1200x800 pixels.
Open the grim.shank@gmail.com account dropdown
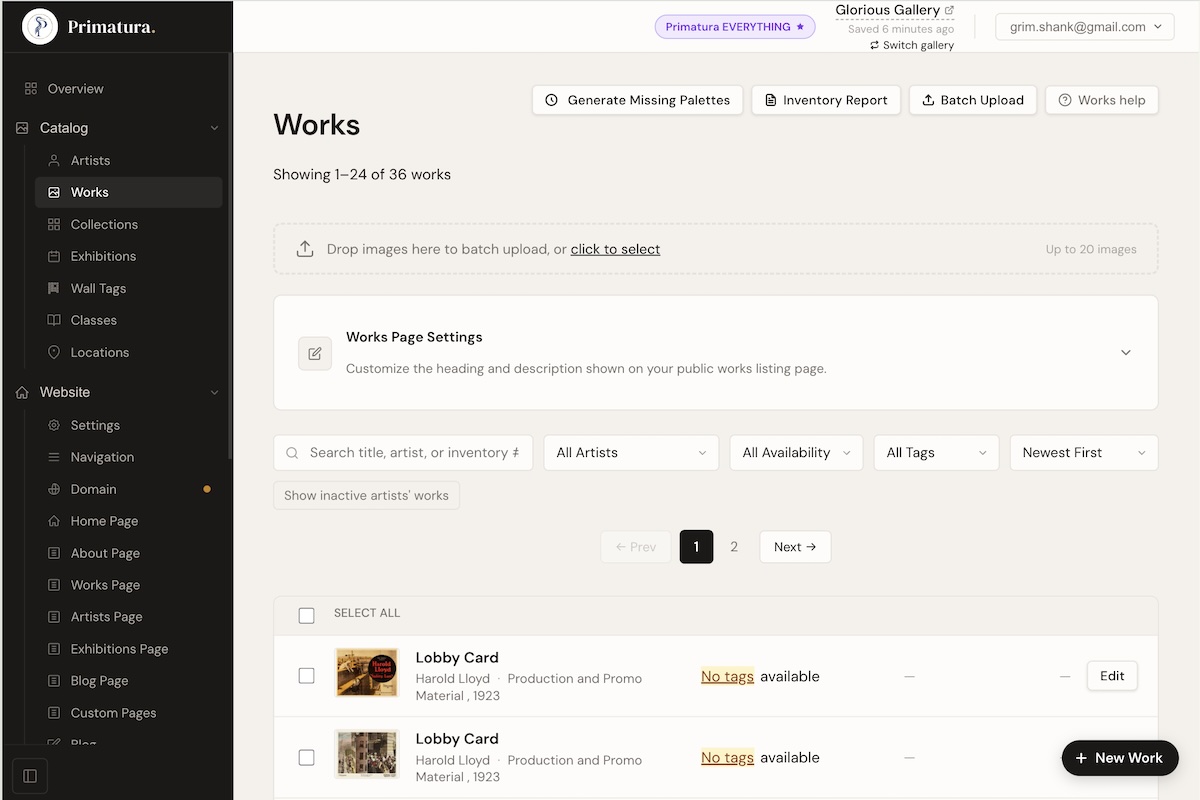tap(1085, 27)
